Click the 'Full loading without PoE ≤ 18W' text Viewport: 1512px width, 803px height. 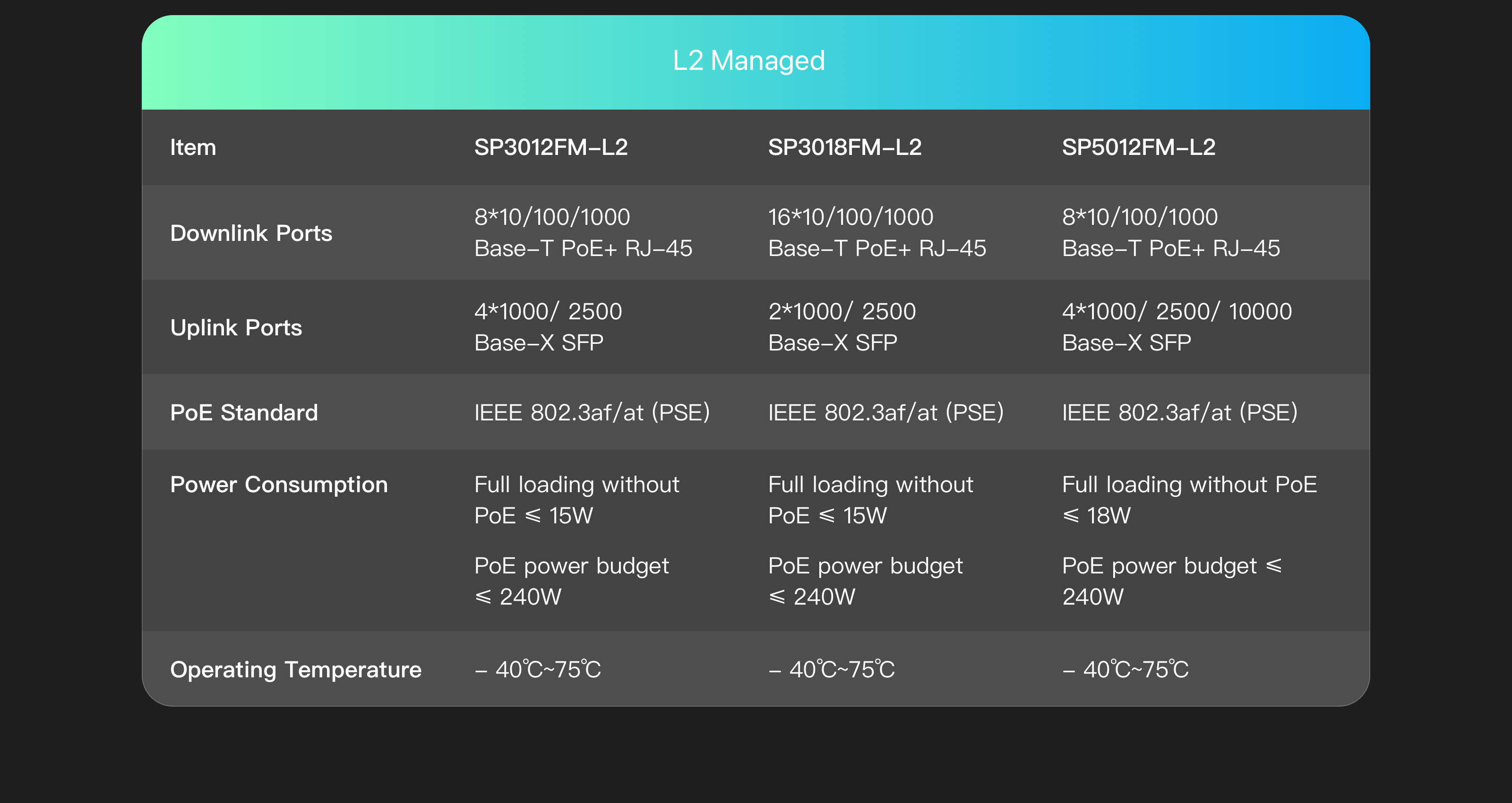(x=1189, y=500)
